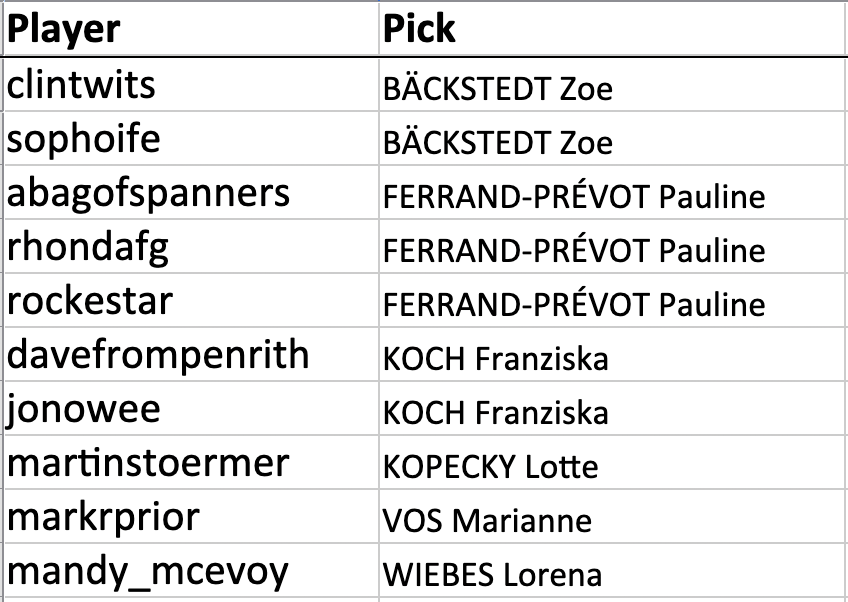Screen dimensions: 848x602
Task: Click the markrprior player cell
Action: (x=190, y=518)
